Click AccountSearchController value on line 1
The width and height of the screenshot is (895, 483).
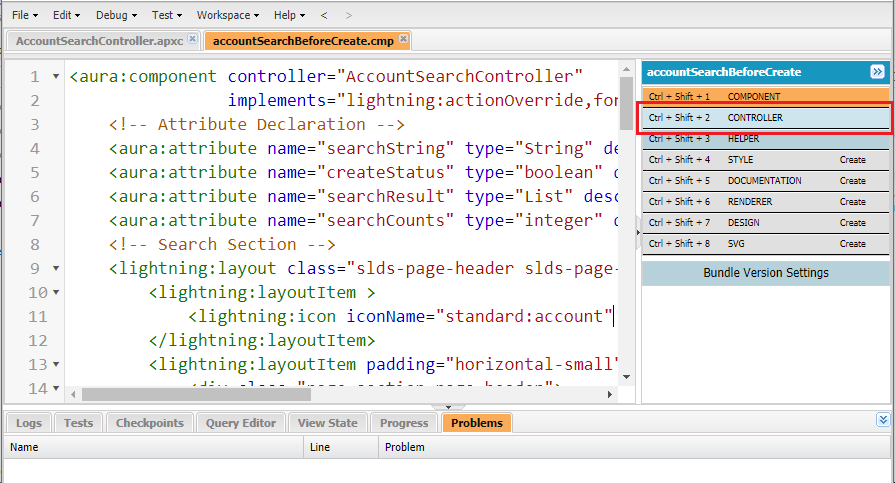(x=459, y=76)
